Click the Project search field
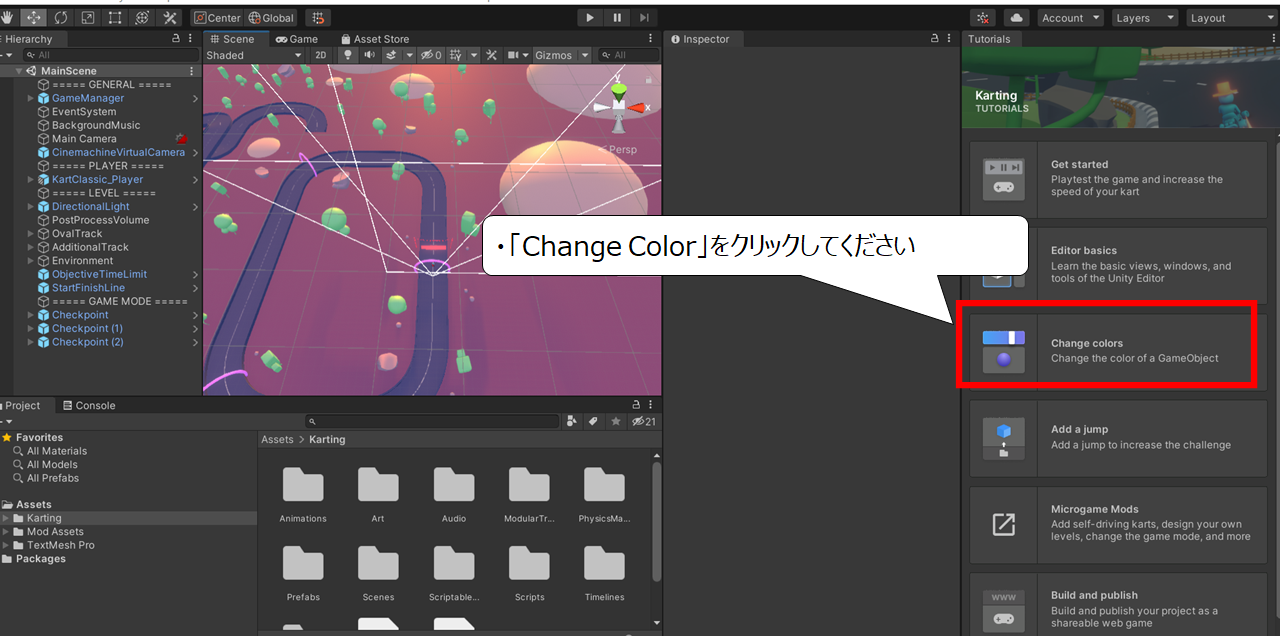1280x636 pixels. (432, 422)
